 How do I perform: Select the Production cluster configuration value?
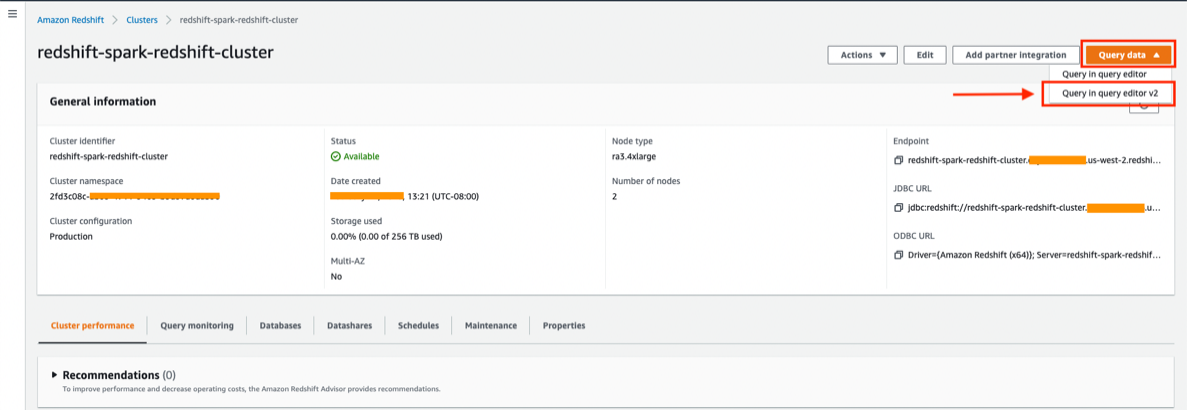[71, 236]
